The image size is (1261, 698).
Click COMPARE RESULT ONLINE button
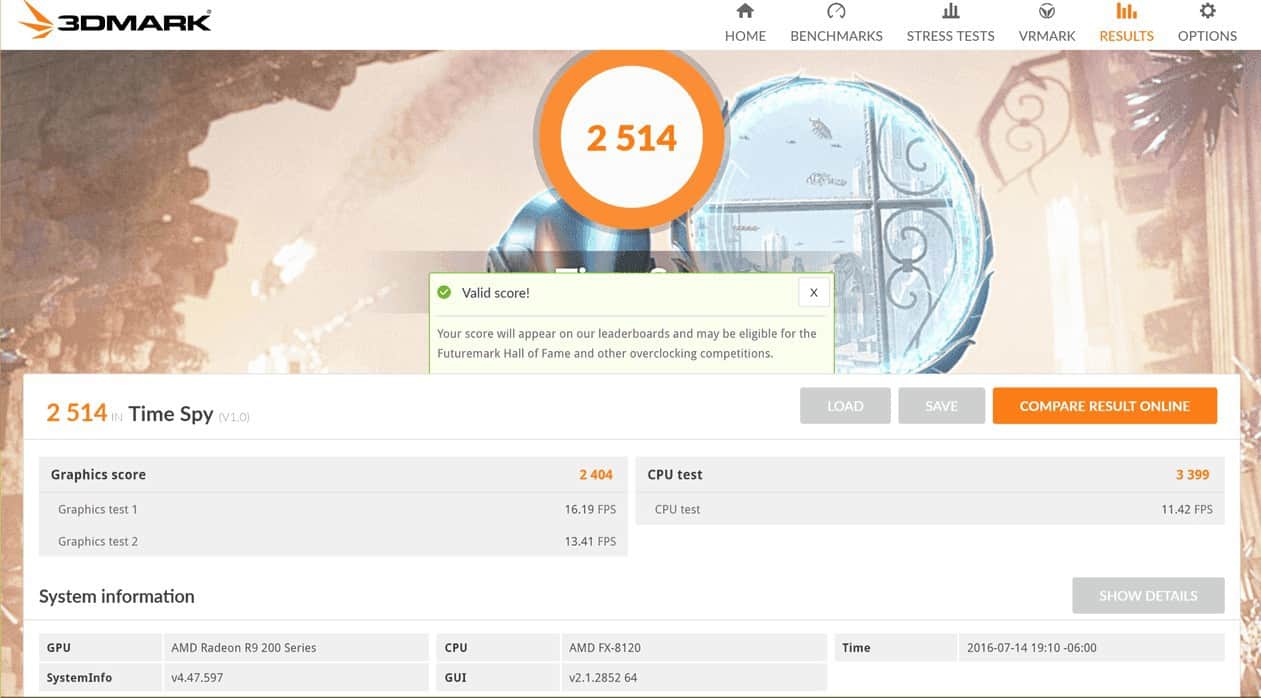[x=1104, y=406]
